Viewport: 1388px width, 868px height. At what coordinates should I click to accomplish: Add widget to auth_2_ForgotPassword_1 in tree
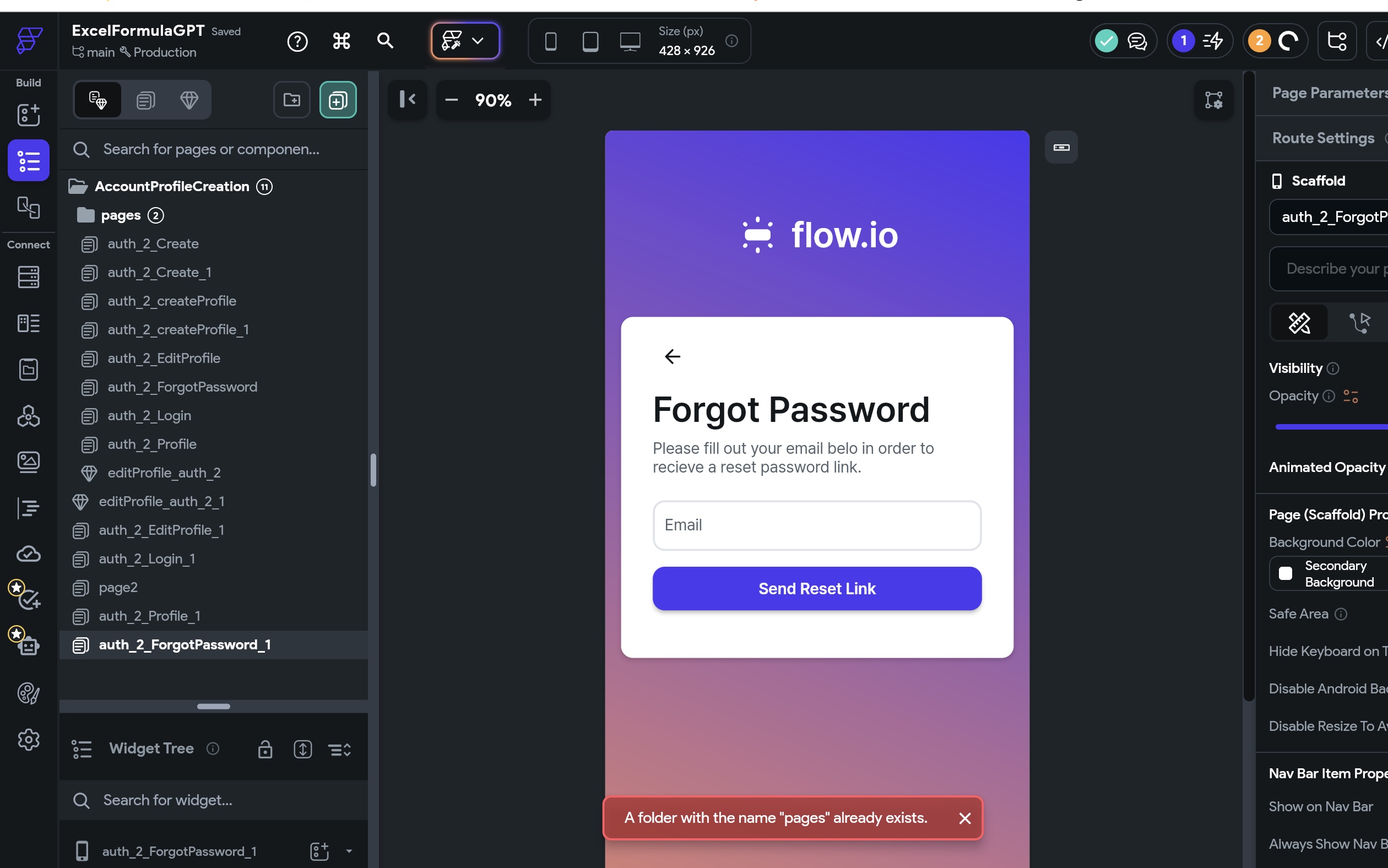click(319, 851)
